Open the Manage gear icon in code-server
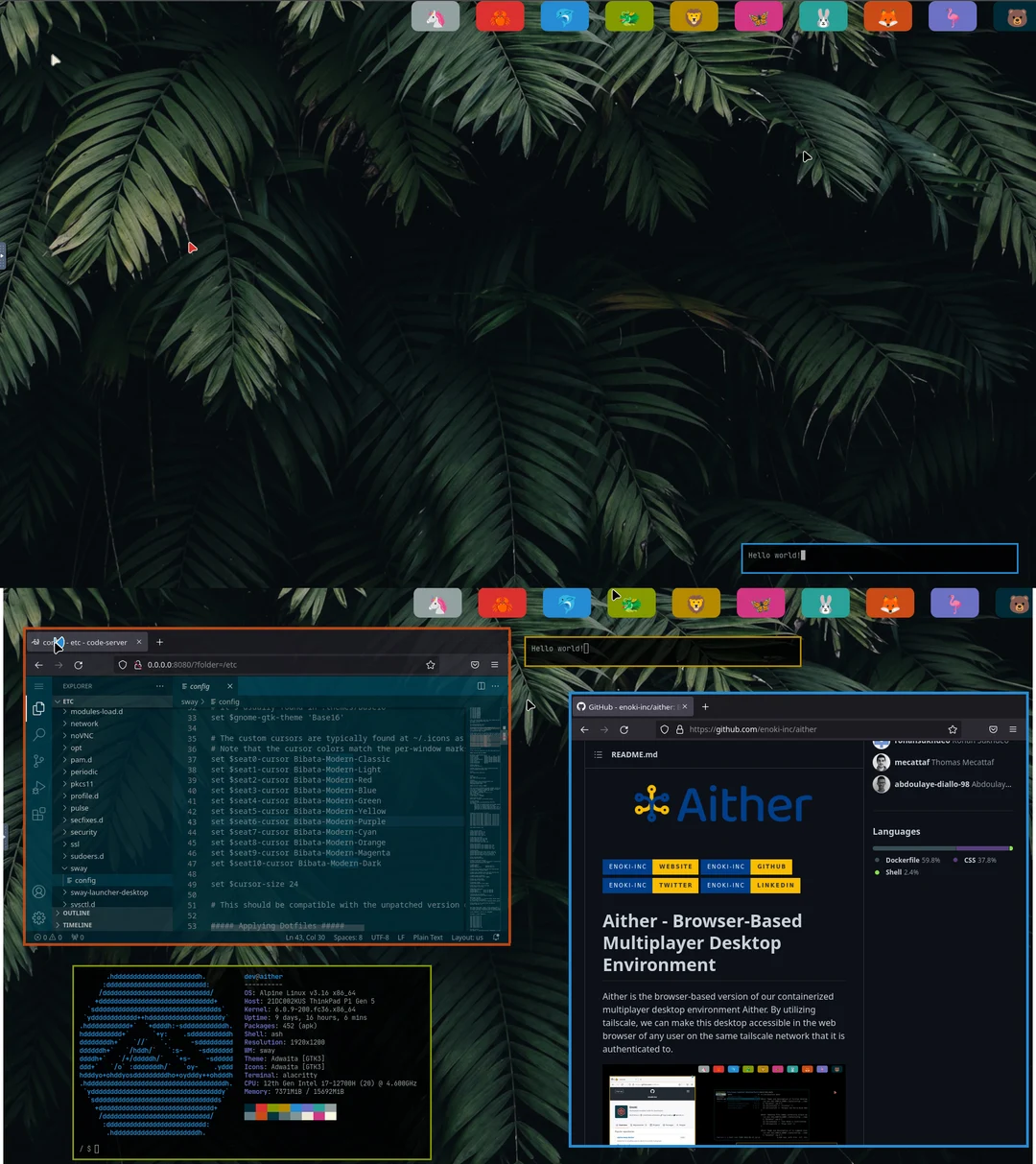This screenshot has height=1164, width=1036. (x=37, y=916)
